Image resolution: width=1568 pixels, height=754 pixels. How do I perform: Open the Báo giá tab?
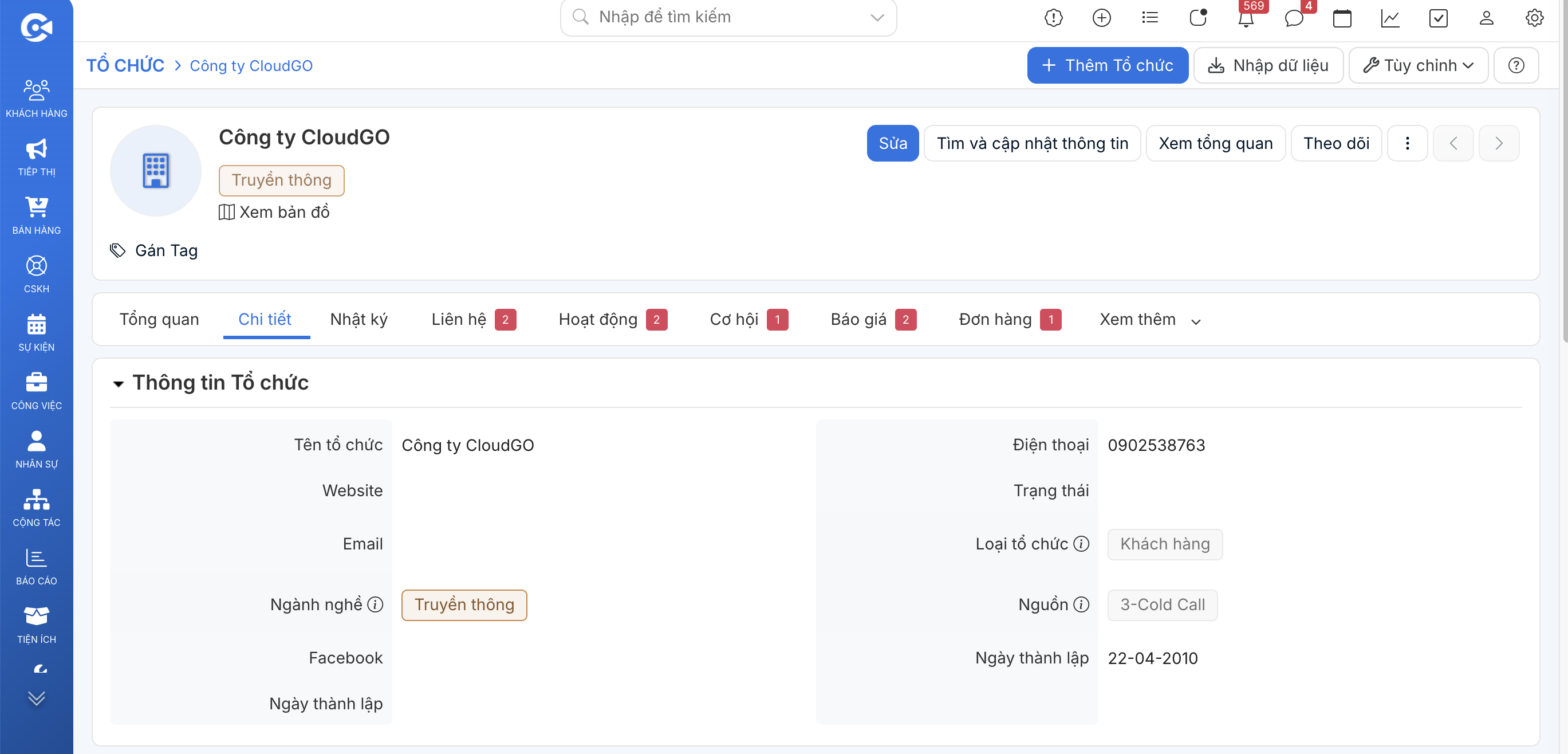tap(873, 319)
